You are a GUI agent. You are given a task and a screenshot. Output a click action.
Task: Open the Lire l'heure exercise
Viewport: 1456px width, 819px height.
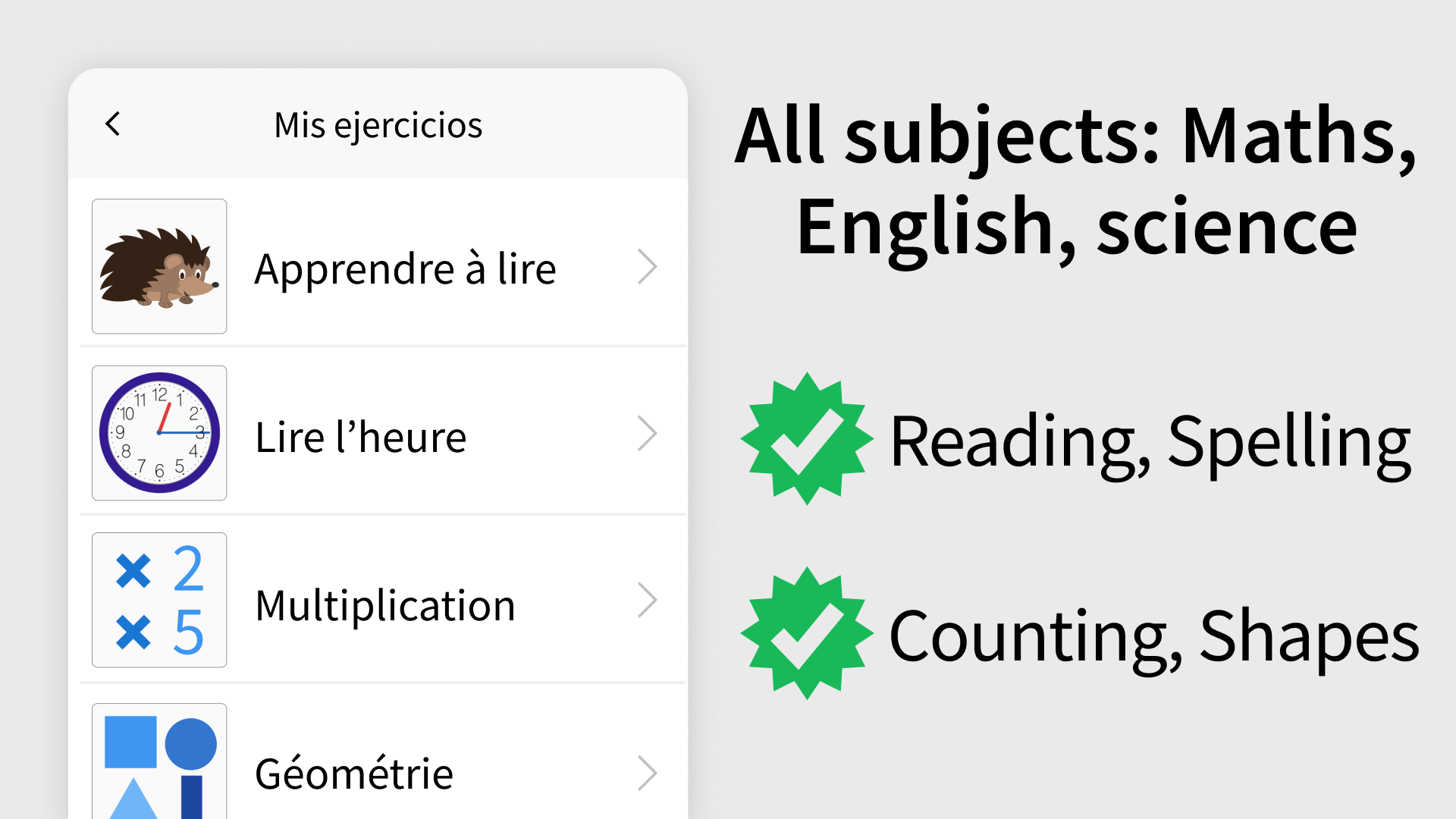tap(360, 438)
